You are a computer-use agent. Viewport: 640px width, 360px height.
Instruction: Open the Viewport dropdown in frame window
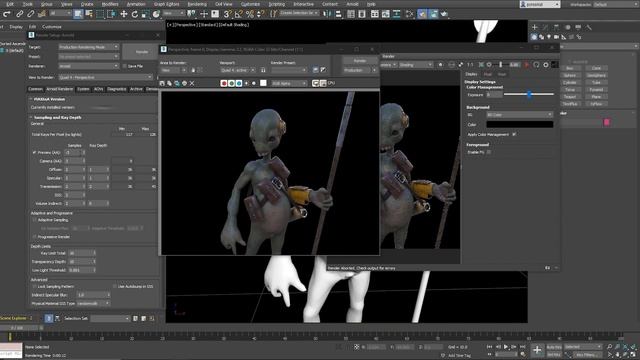click(x=238, y=70)
